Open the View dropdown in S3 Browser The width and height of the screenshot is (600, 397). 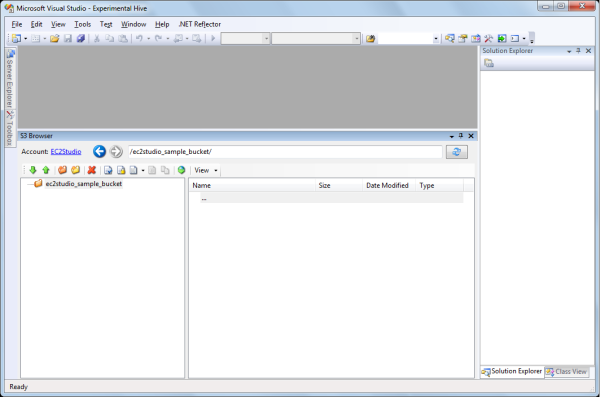(x=206, y=170)
